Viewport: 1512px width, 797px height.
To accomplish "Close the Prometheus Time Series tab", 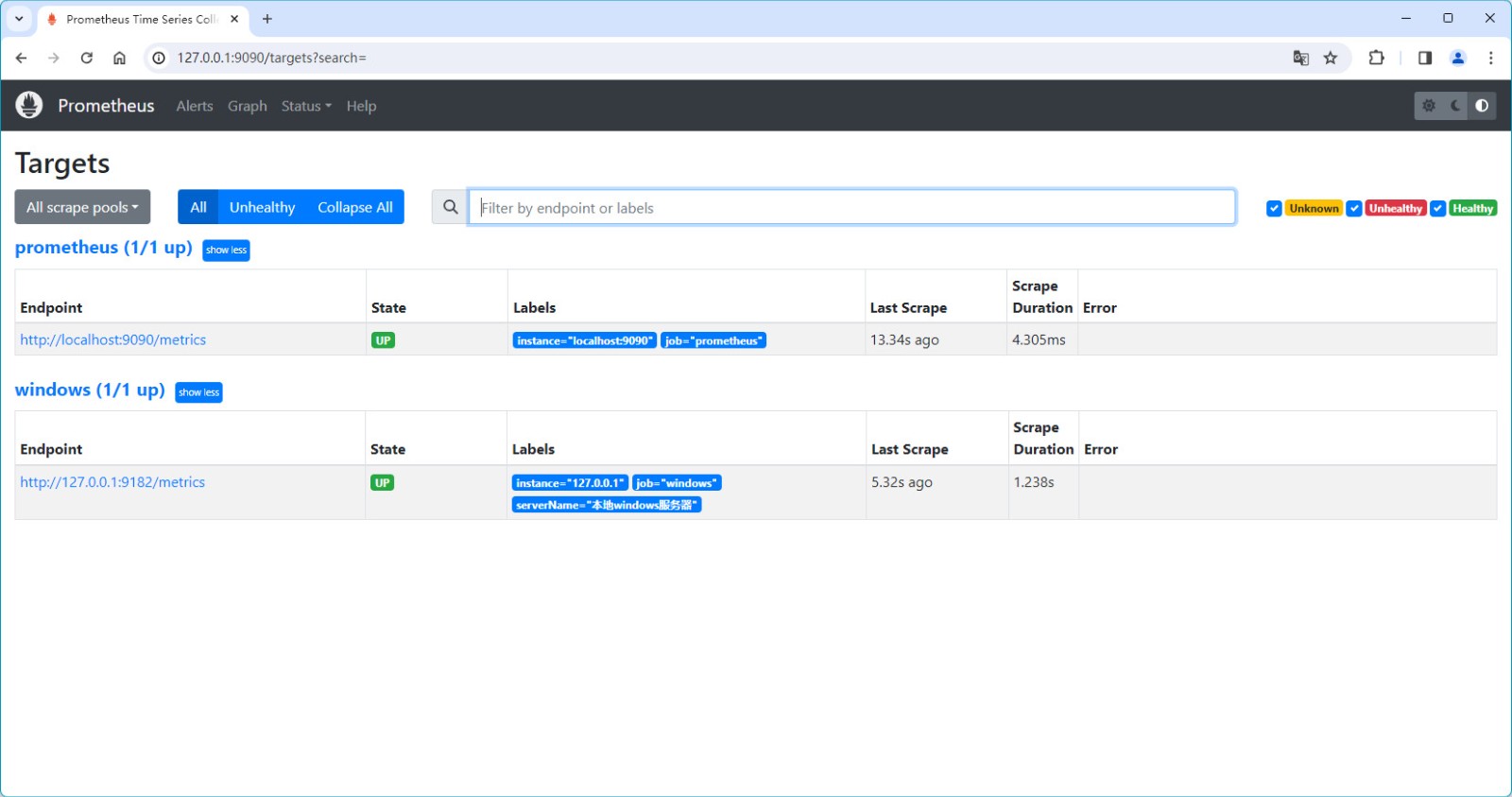I will (234, 19).
